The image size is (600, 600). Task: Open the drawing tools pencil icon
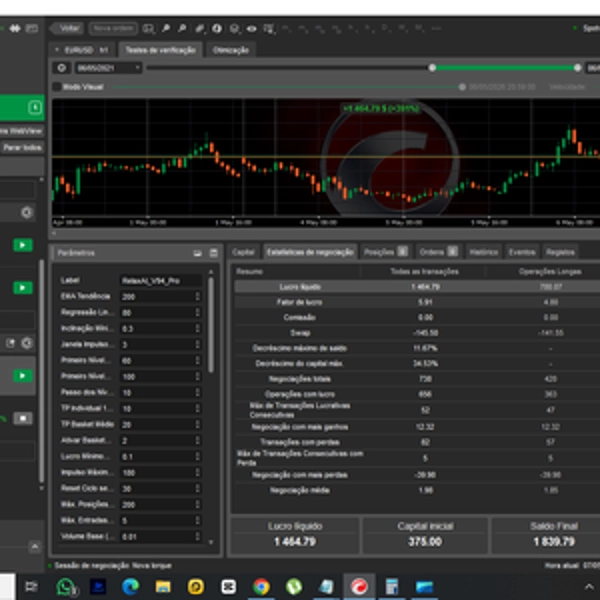tap(199, 28)
